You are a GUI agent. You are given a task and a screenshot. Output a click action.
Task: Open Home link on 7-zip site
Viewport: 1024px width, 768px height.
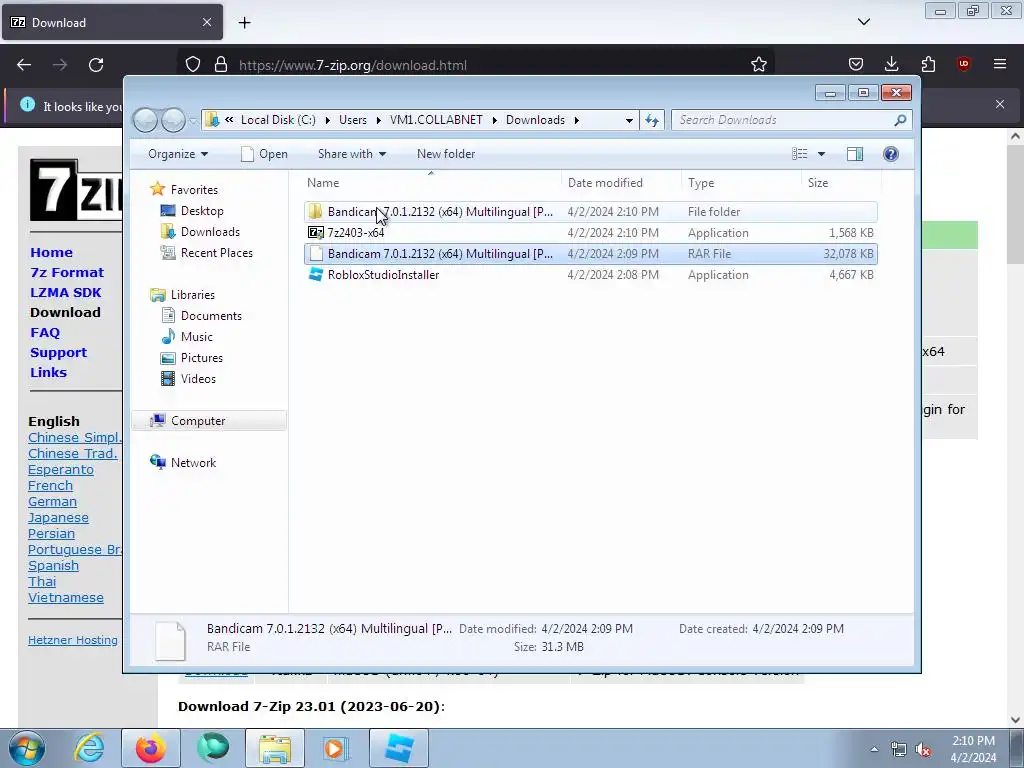pyautogui.click(x=52, y=253)
